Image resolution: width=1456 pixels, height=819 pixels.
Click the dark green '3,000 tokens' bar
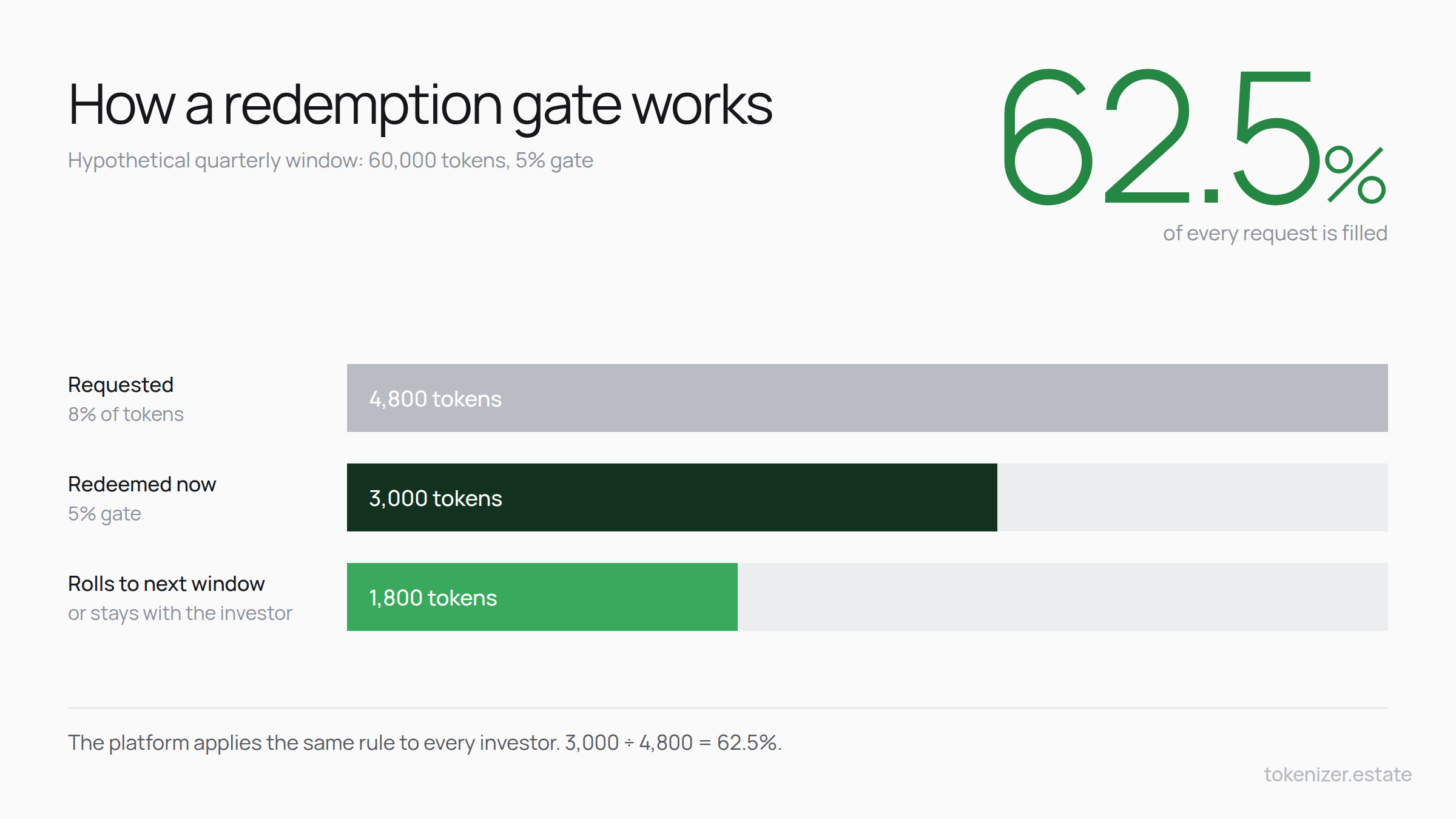672,497
